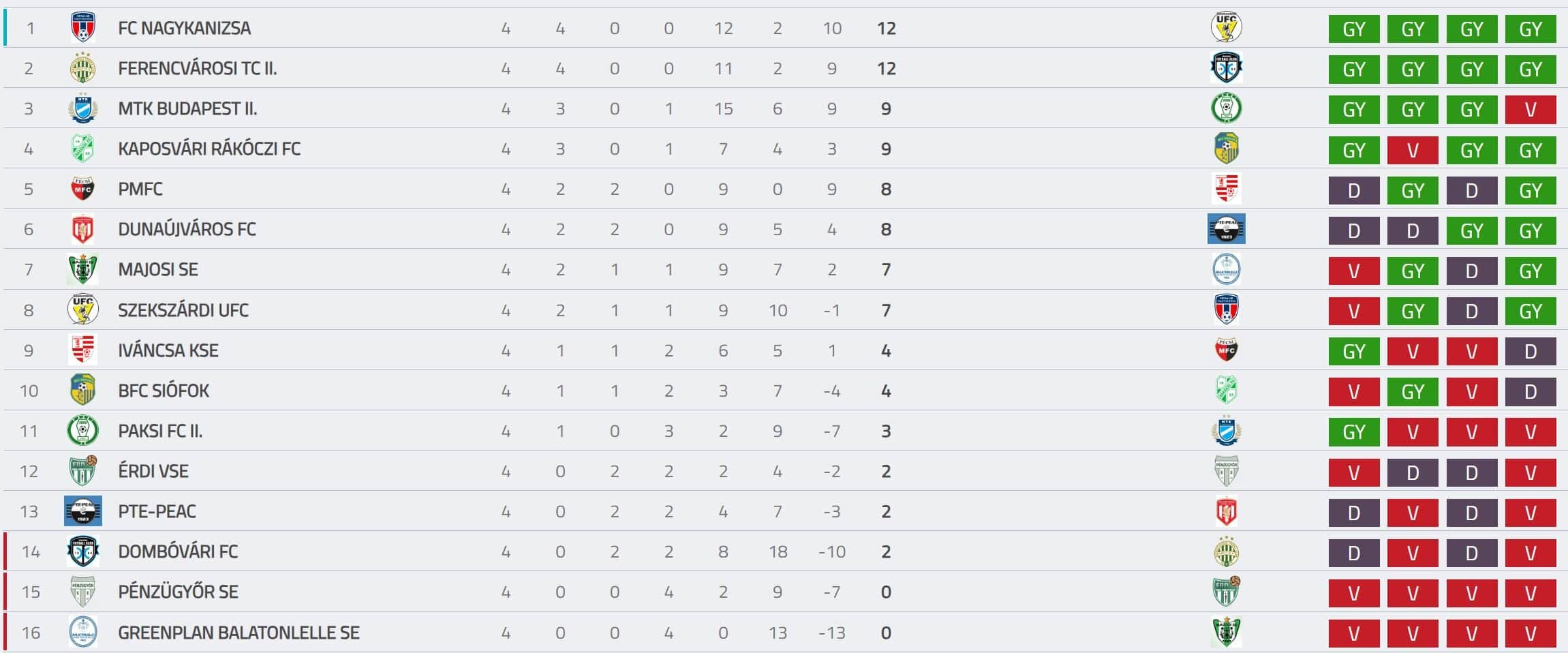Click the Szekszárdi UFC crest beside the team name
1568x653 pixels.
pos(83,309)
